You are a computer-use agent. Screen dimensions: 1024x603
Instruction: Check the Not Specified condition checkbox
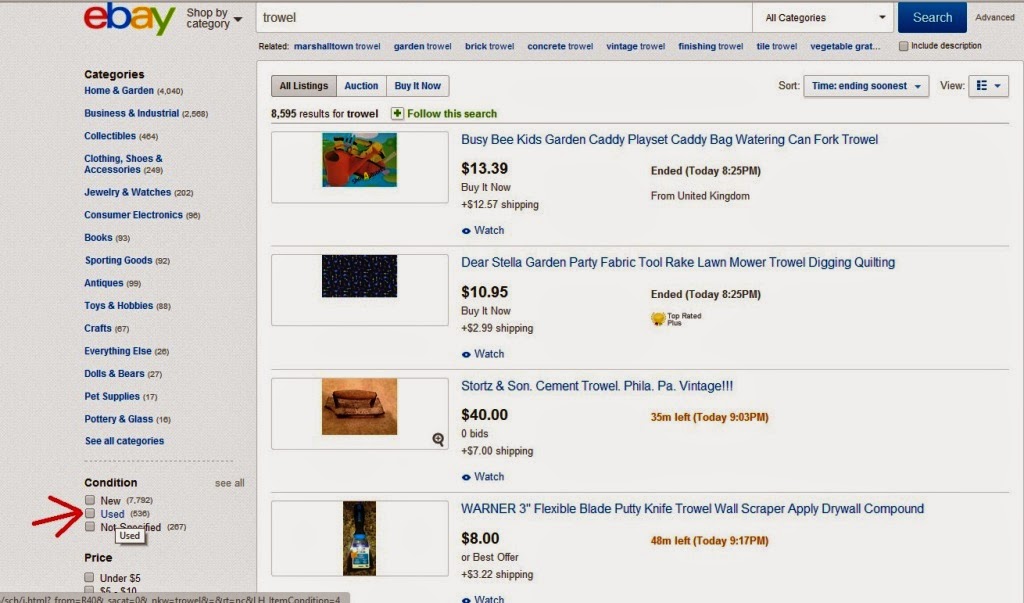click(89, 527)
